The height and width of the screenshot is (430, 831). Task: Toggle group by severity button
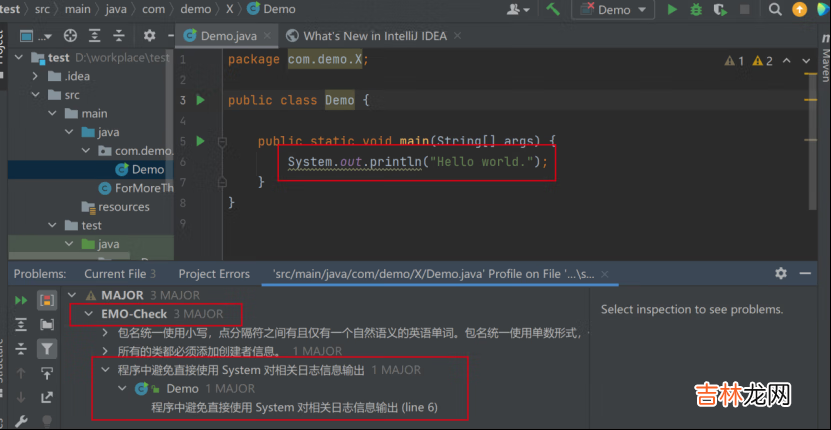point(47,301)
